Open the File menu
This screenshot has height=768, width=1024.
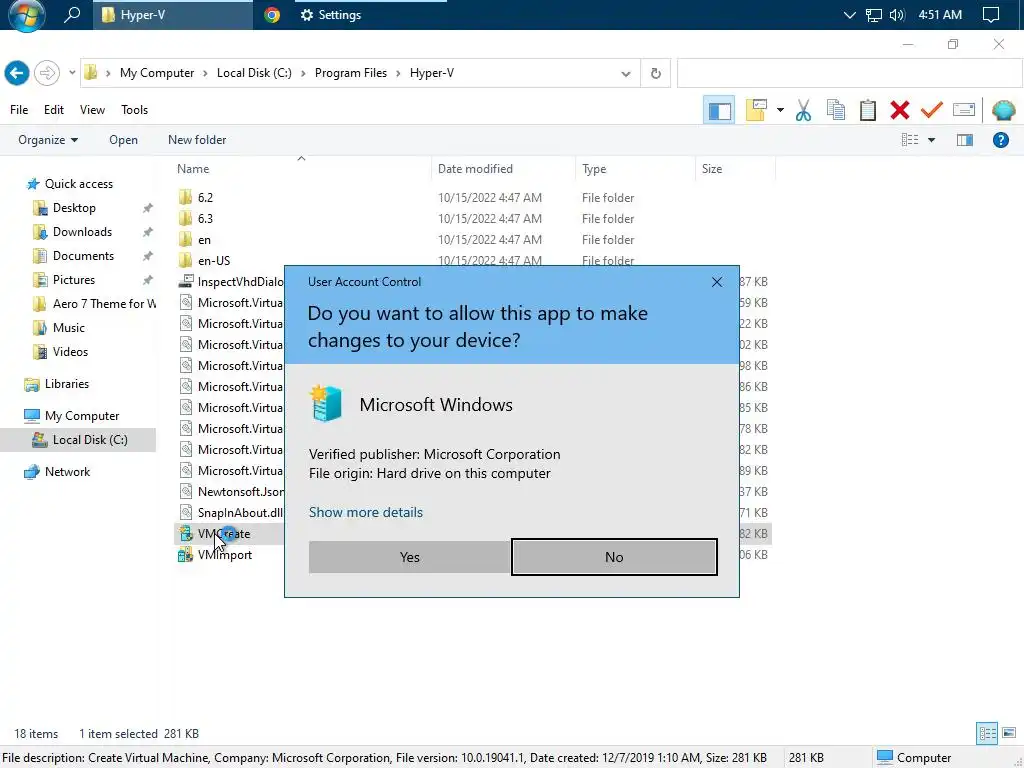pyautogui.click(x=19, y=110)
